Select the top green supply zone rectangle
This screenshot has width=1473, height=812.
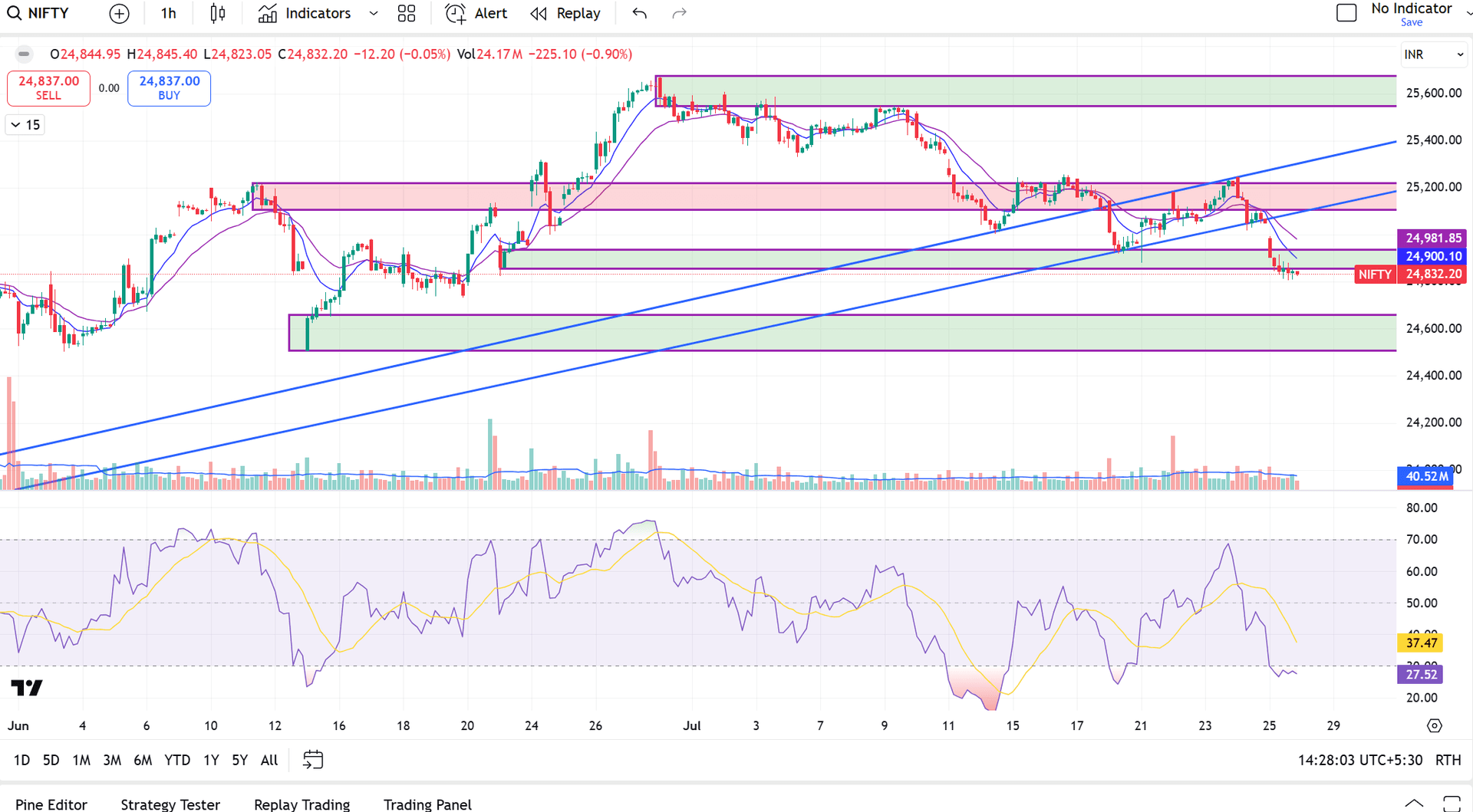tap(1026, 91)
